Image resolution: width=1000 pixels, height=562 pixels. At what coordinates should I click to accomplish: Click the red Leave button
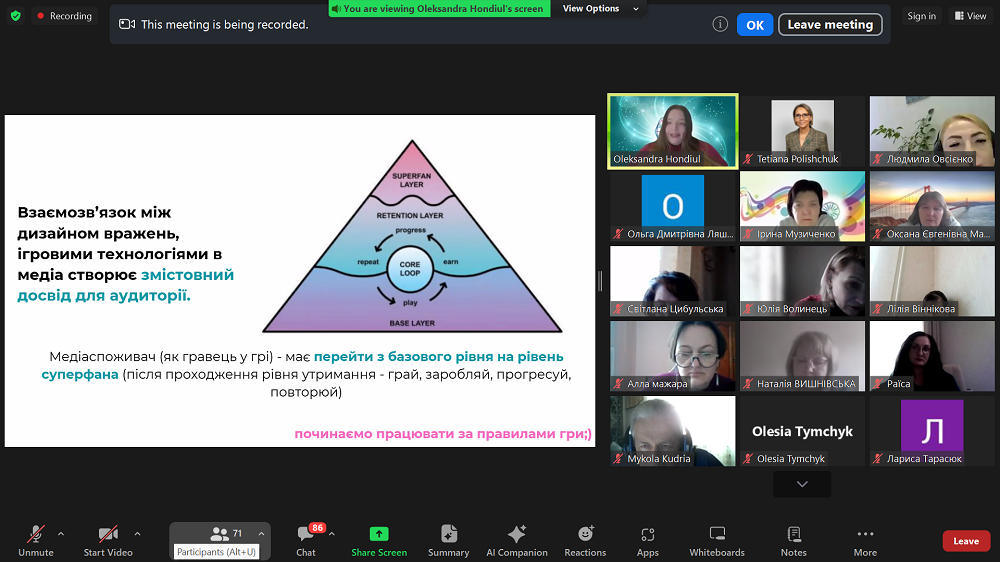click(x=966, y=541)
